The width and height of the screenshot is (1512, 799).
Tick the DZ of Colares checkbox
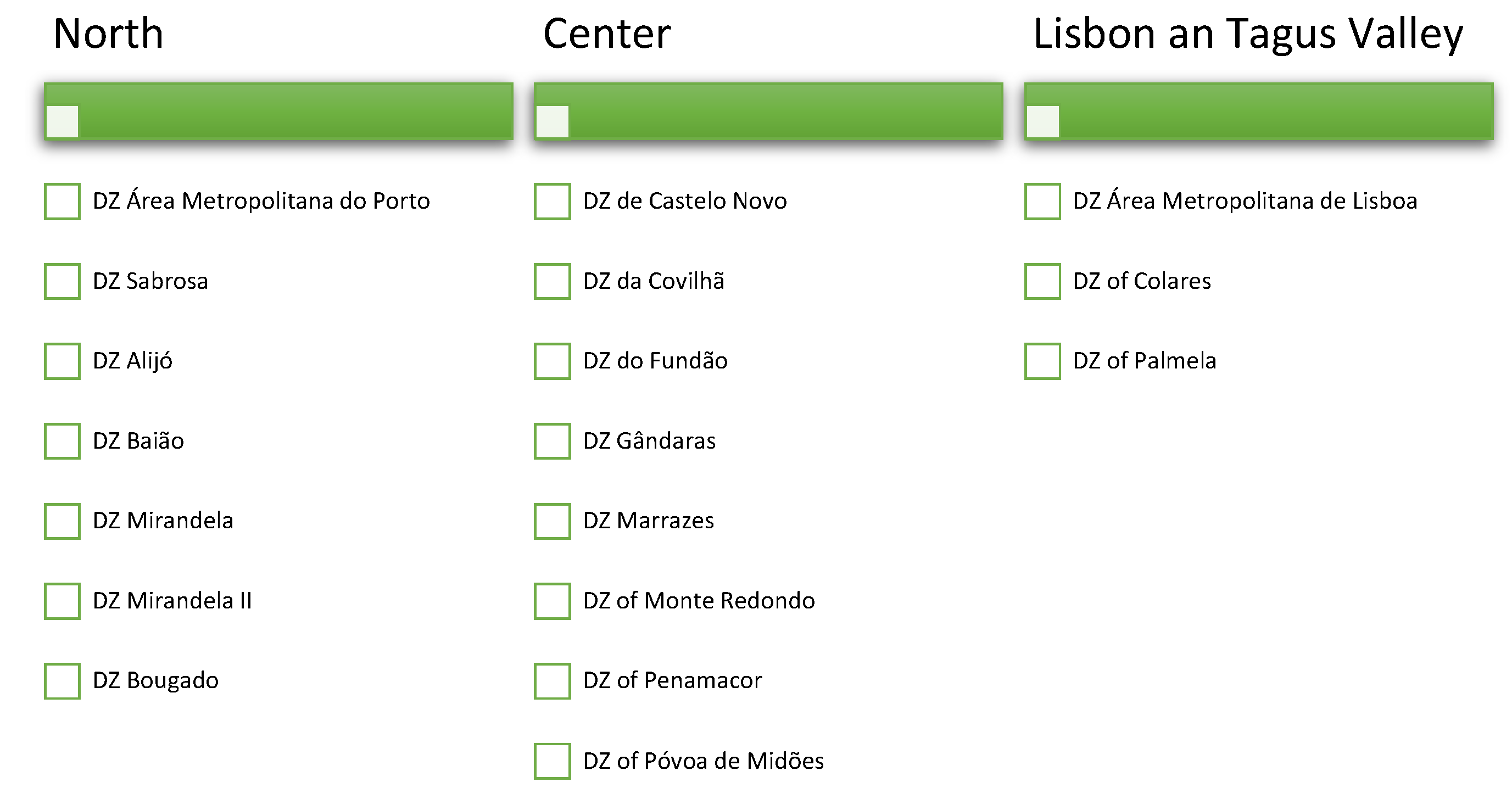point(1042,281)
